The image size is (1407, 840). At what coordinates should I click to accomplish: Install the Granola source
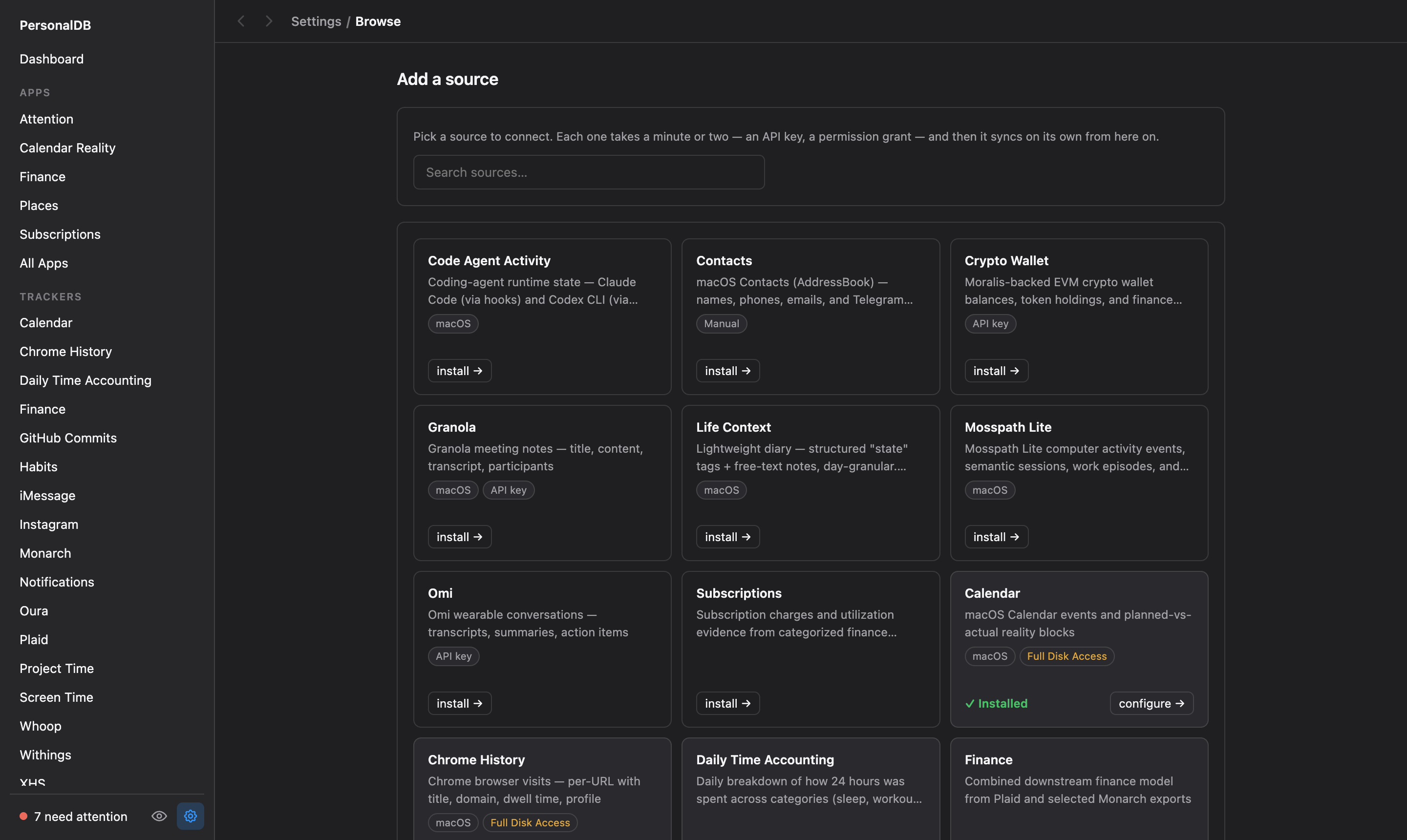pos(460,537)
